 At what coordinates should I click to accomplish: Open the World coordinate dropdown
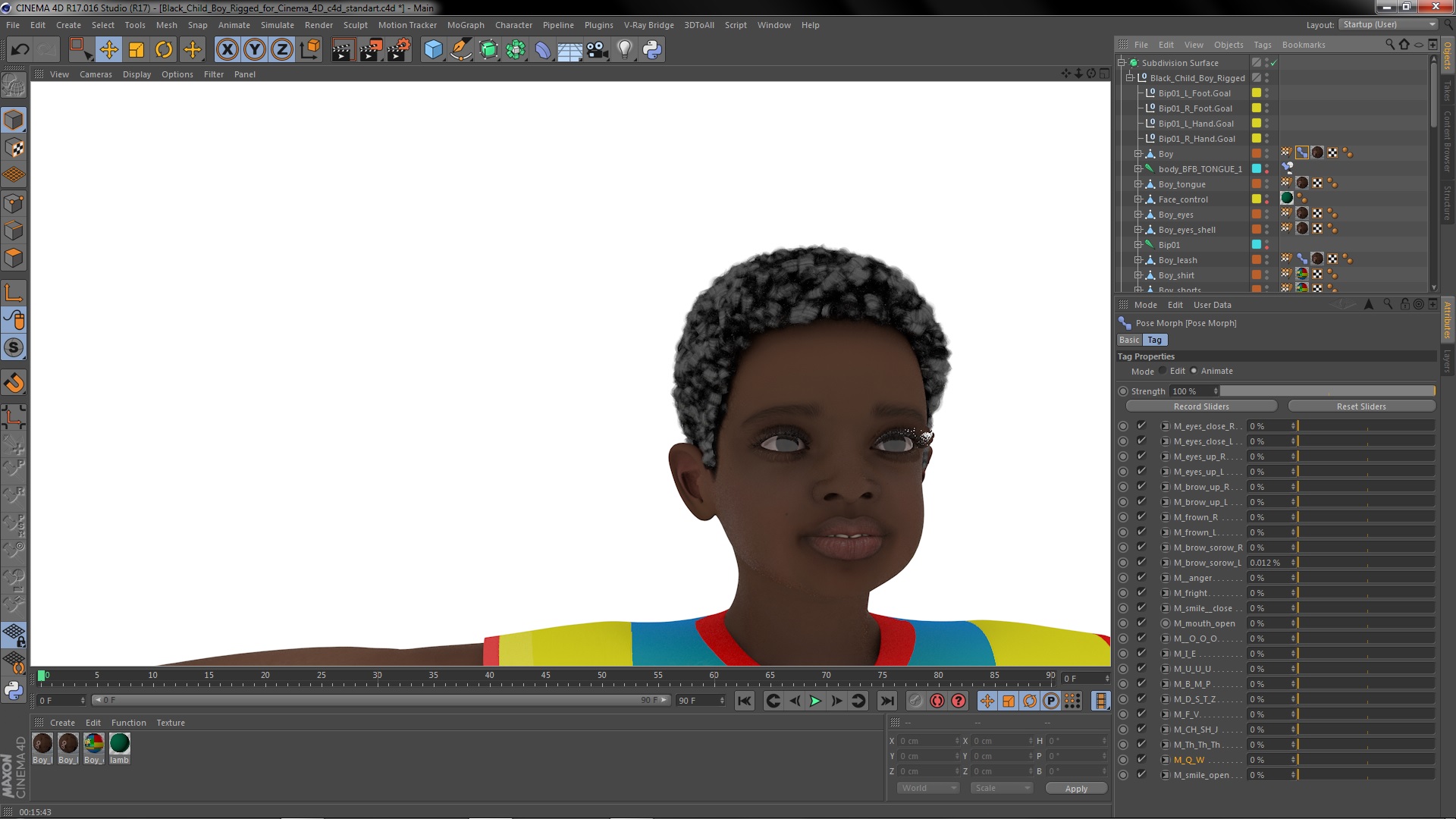pyautogui.click(x=928, y=788)
